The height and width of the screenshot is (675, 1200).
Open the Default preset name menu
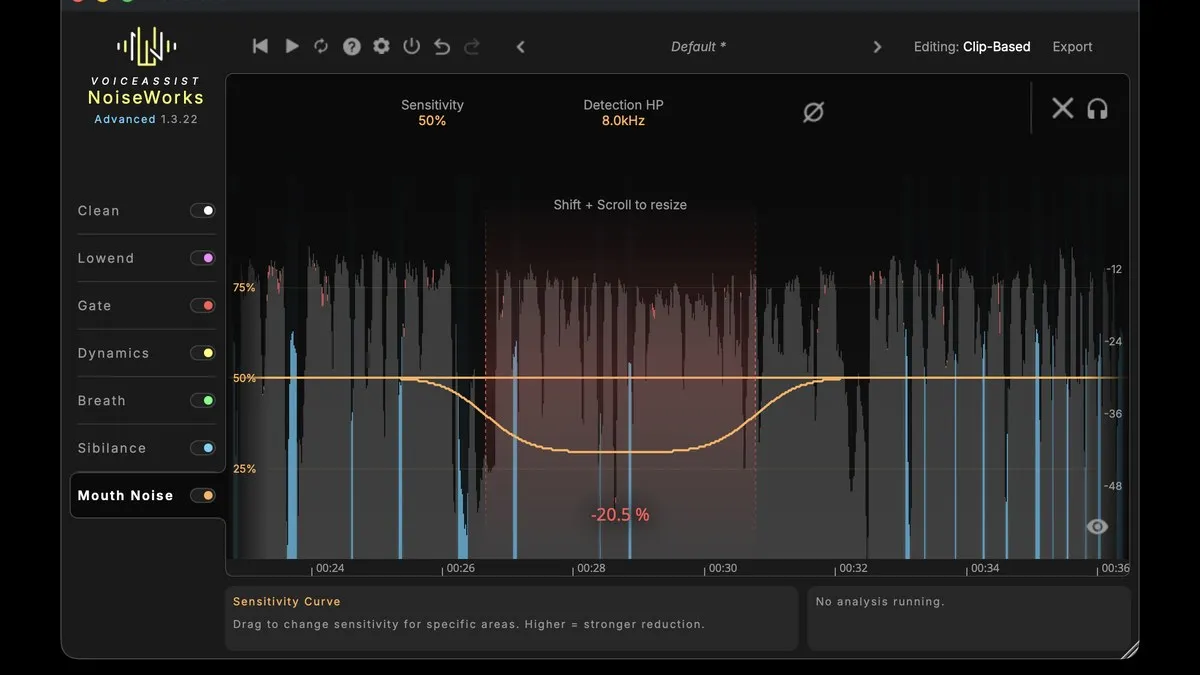(698, 47)
